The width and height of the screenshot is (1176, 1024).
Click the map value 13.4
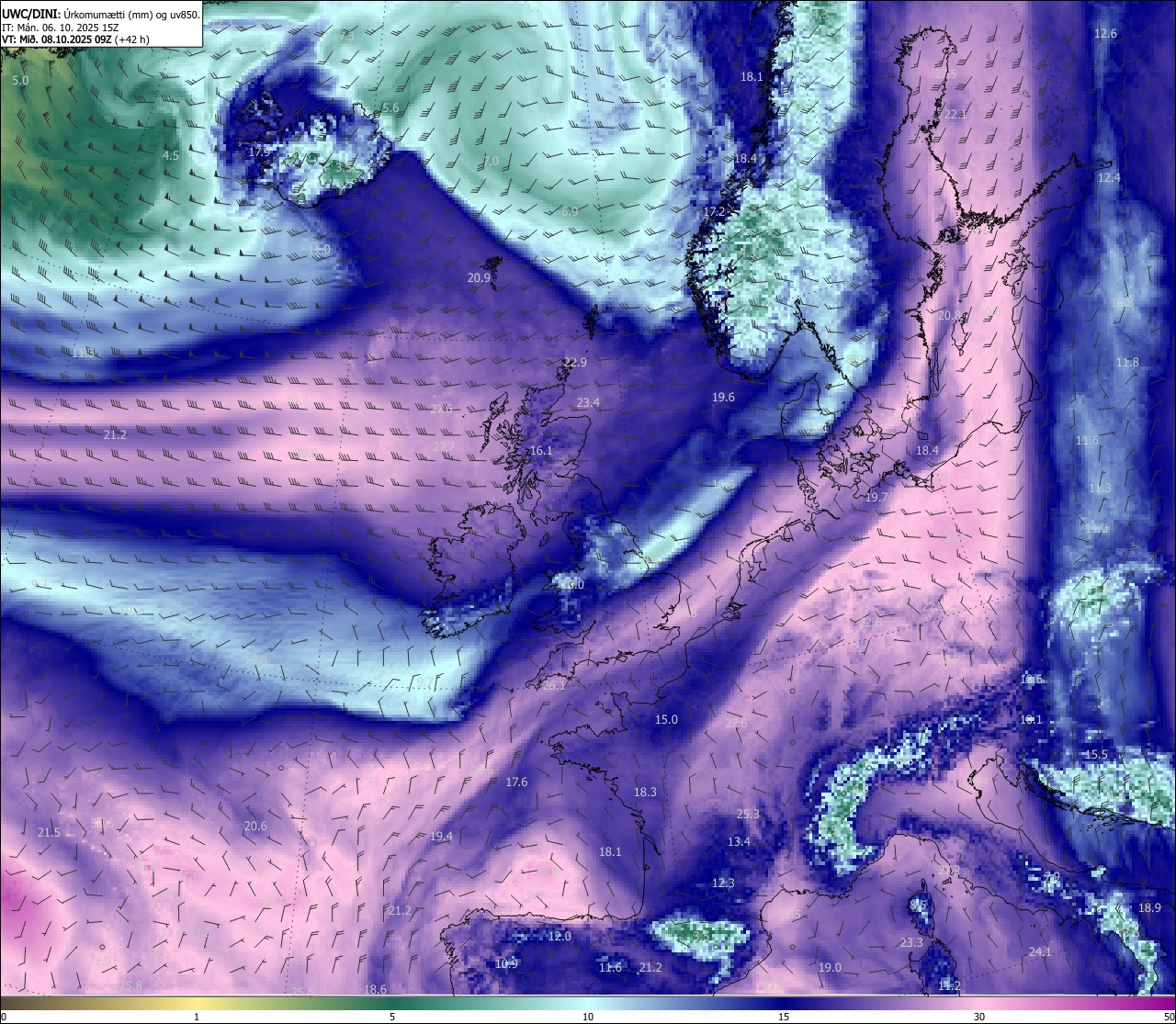coord(739,842)
